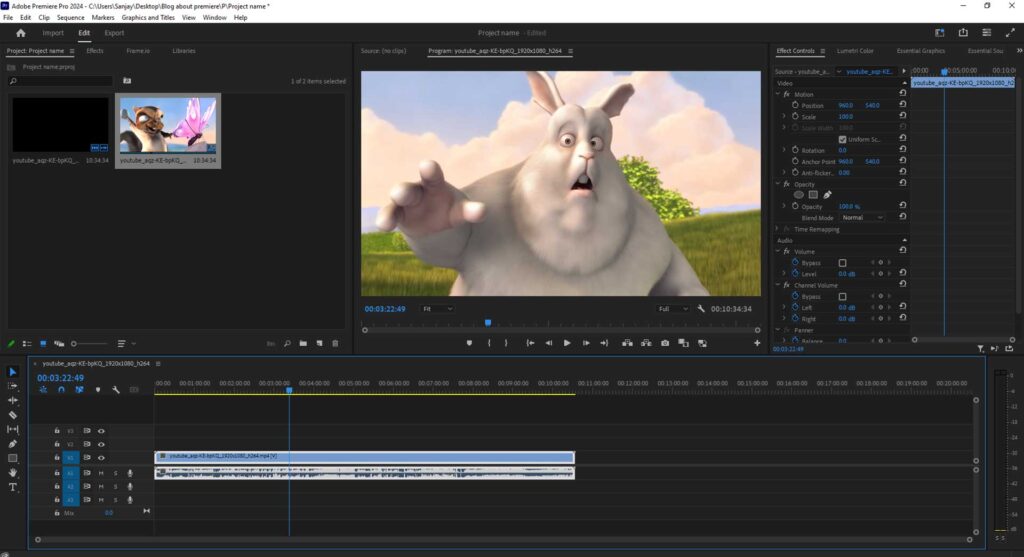Image resolution: width=1024 pixels, height=557 pixels.
Task: Reset the Position parameter
Action: click(x=903, y=104)
